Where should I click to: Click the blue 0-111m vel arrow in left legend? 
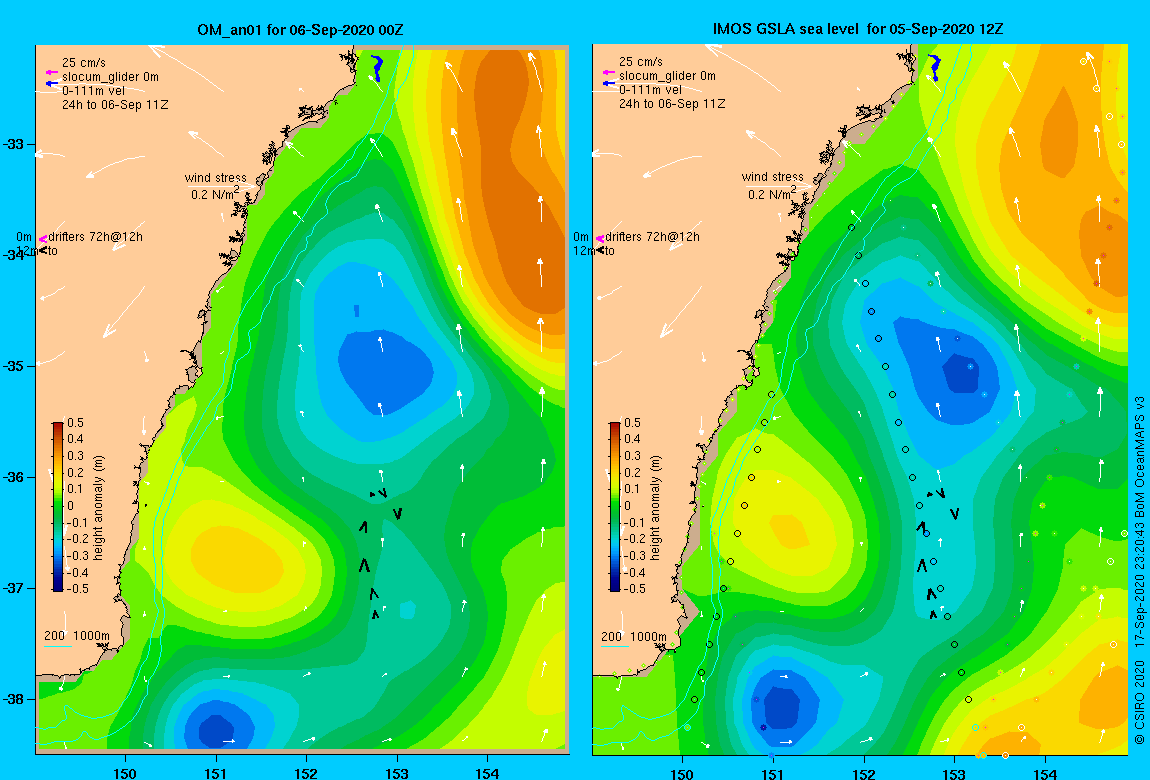(x=51, y=84)
